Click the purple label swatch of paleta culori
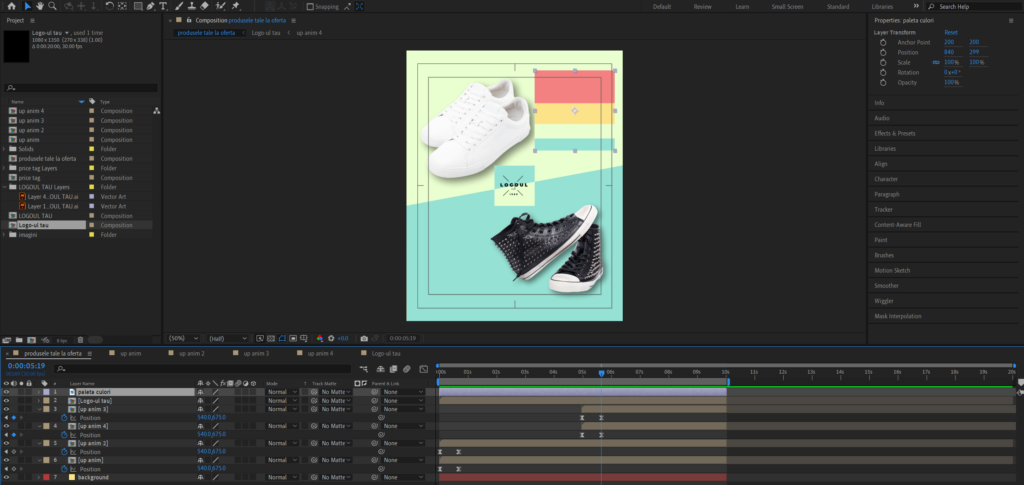 pos(45,392)
